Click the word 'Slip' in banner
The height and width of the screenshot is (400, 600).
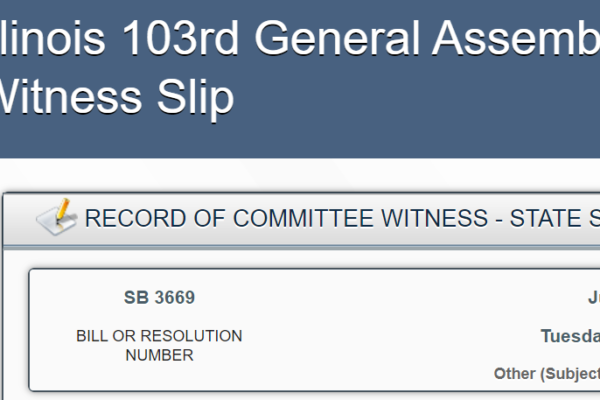coord(195,98)
